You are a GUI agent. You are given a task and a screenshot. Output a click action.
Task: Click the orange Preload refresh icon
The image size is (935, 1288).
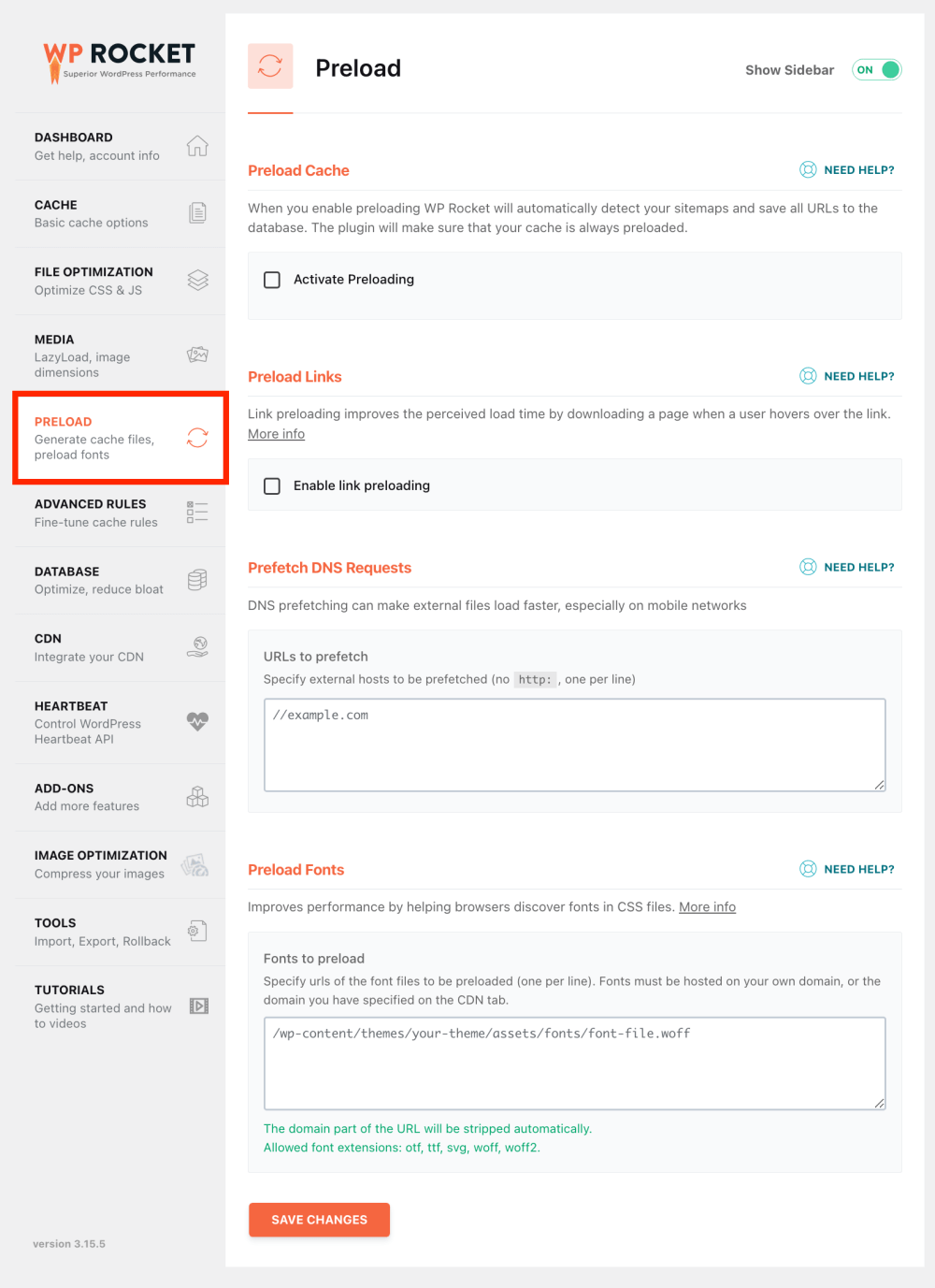pyautogui.click(x=197, y=437)
